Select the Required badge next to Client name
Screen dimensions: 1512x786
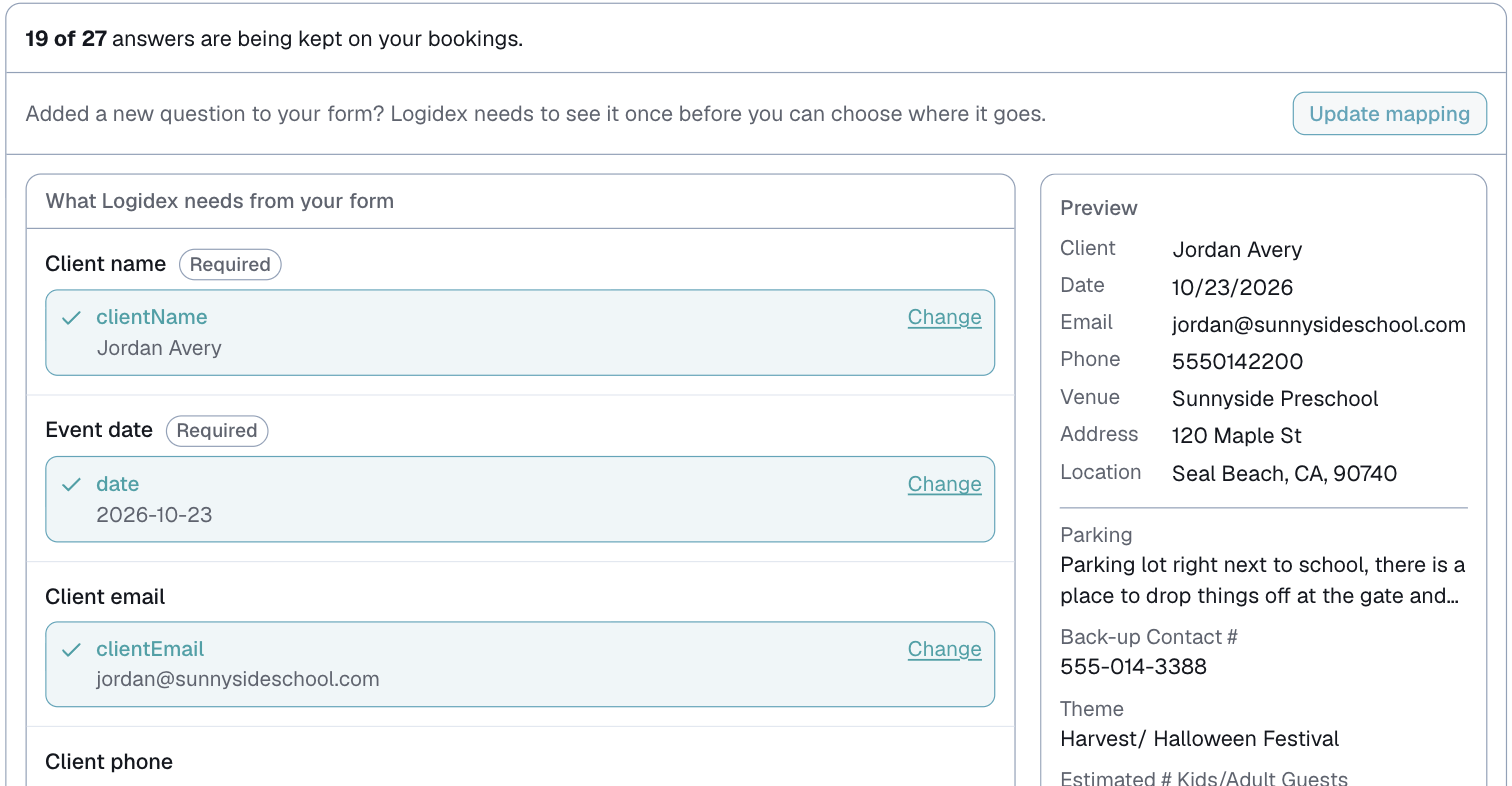point(230,265)
